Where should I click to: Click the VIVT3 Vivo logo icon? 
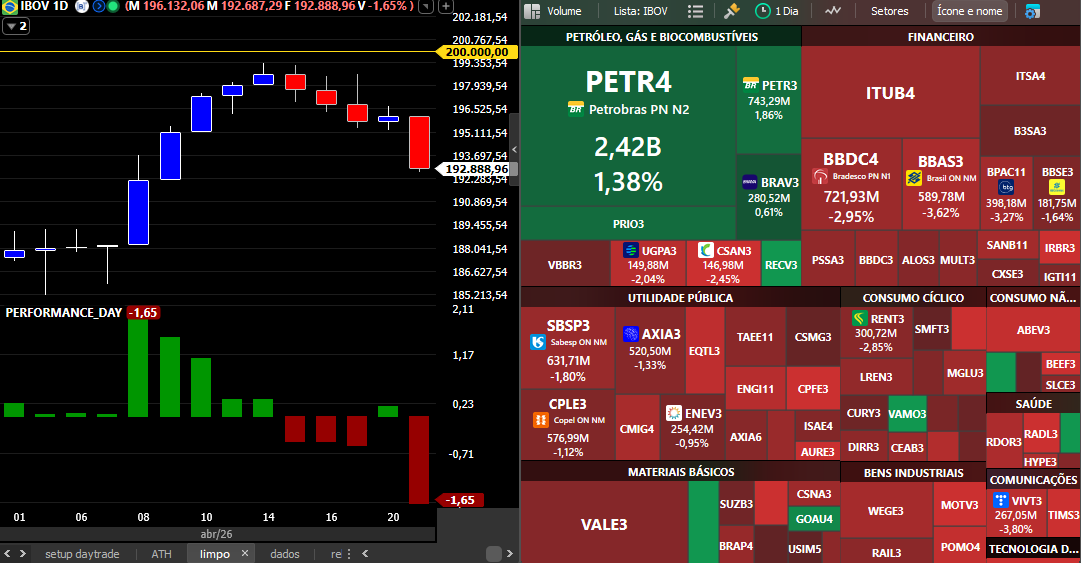point(1000,500)
